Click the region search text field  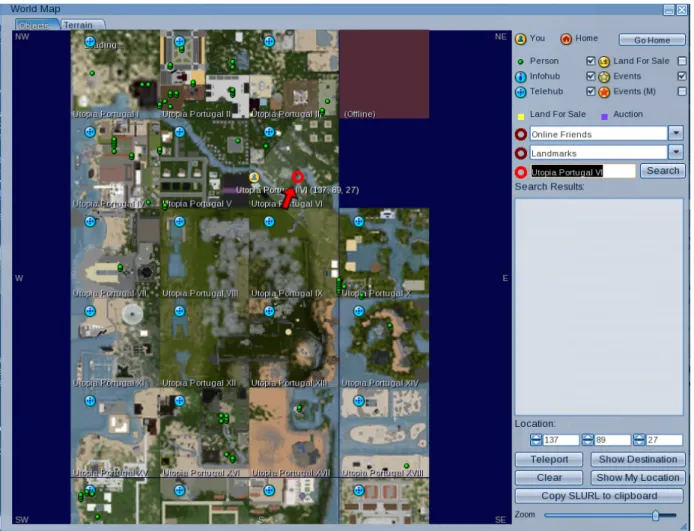583,172
